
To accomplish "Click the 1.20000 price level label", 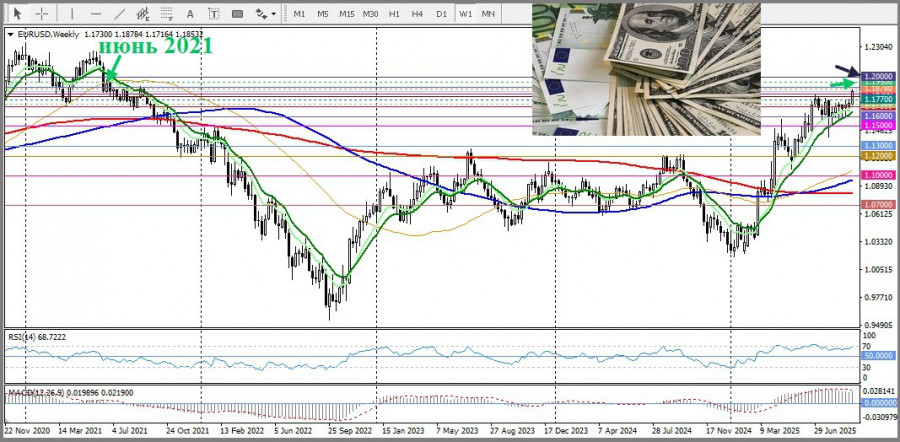I will [x=878, y=76].
